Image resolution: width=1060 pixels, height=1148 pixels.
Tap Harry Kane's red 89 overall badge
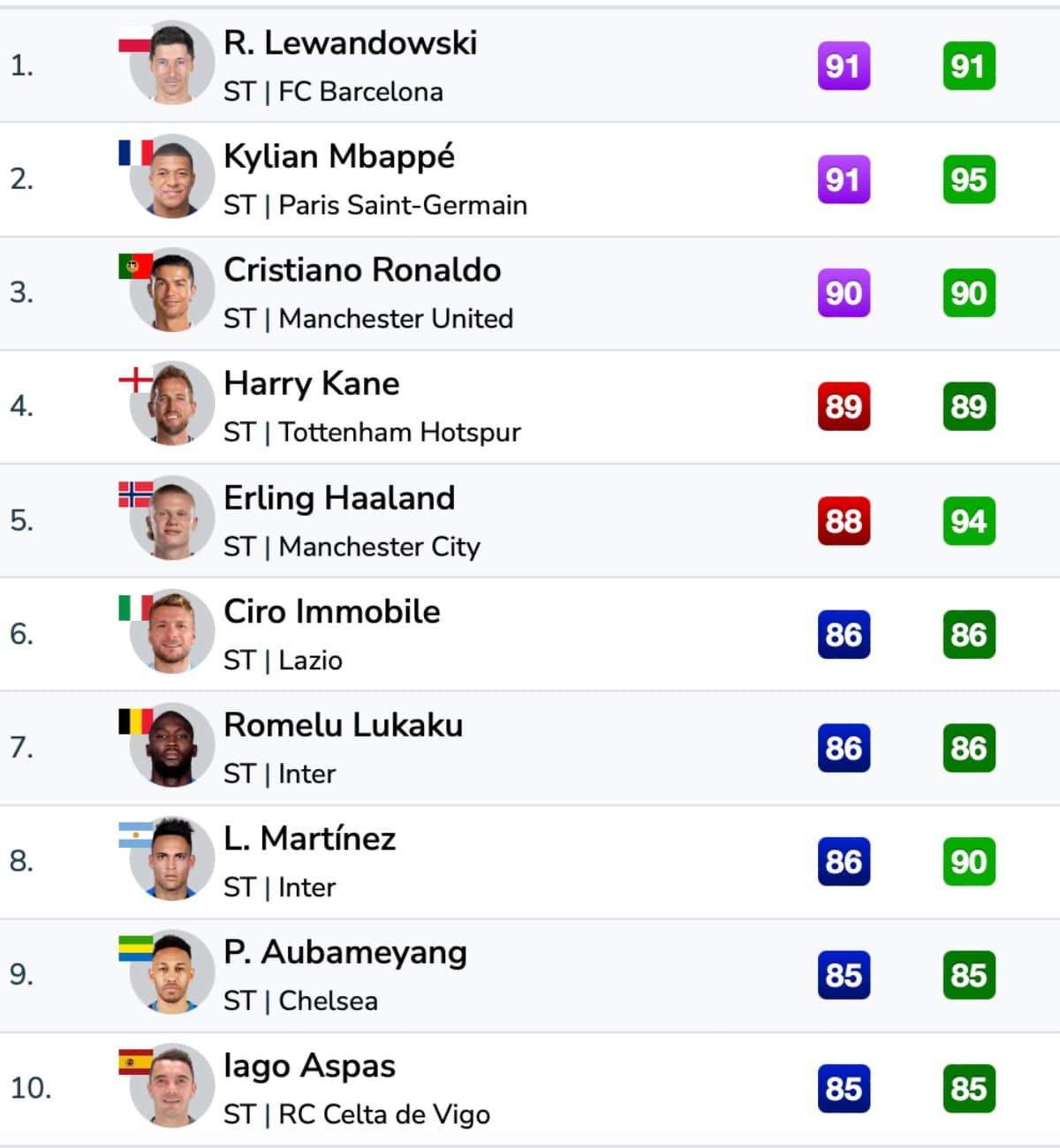844,406
